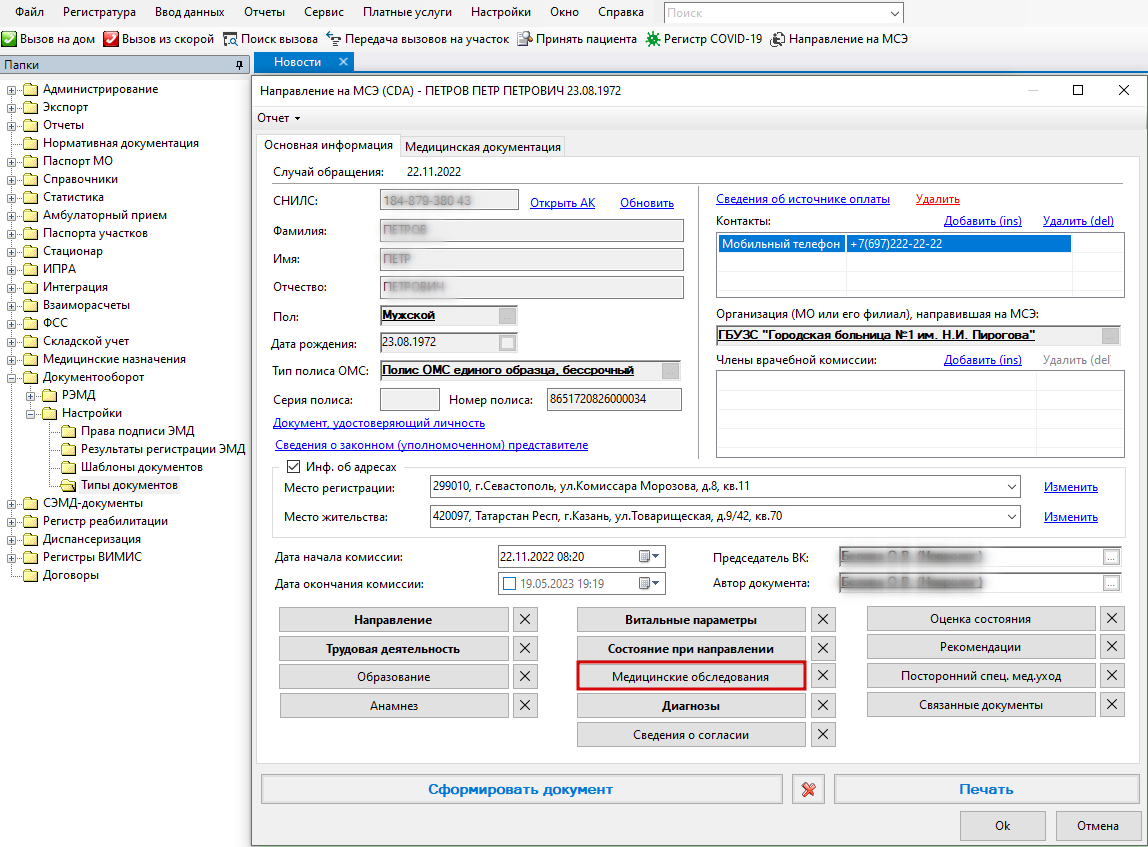The width and height of the screenshot is (1148, 847).
Task: Click the Сведения об источнике оплаты link
Action: click(x=802, y=199)
